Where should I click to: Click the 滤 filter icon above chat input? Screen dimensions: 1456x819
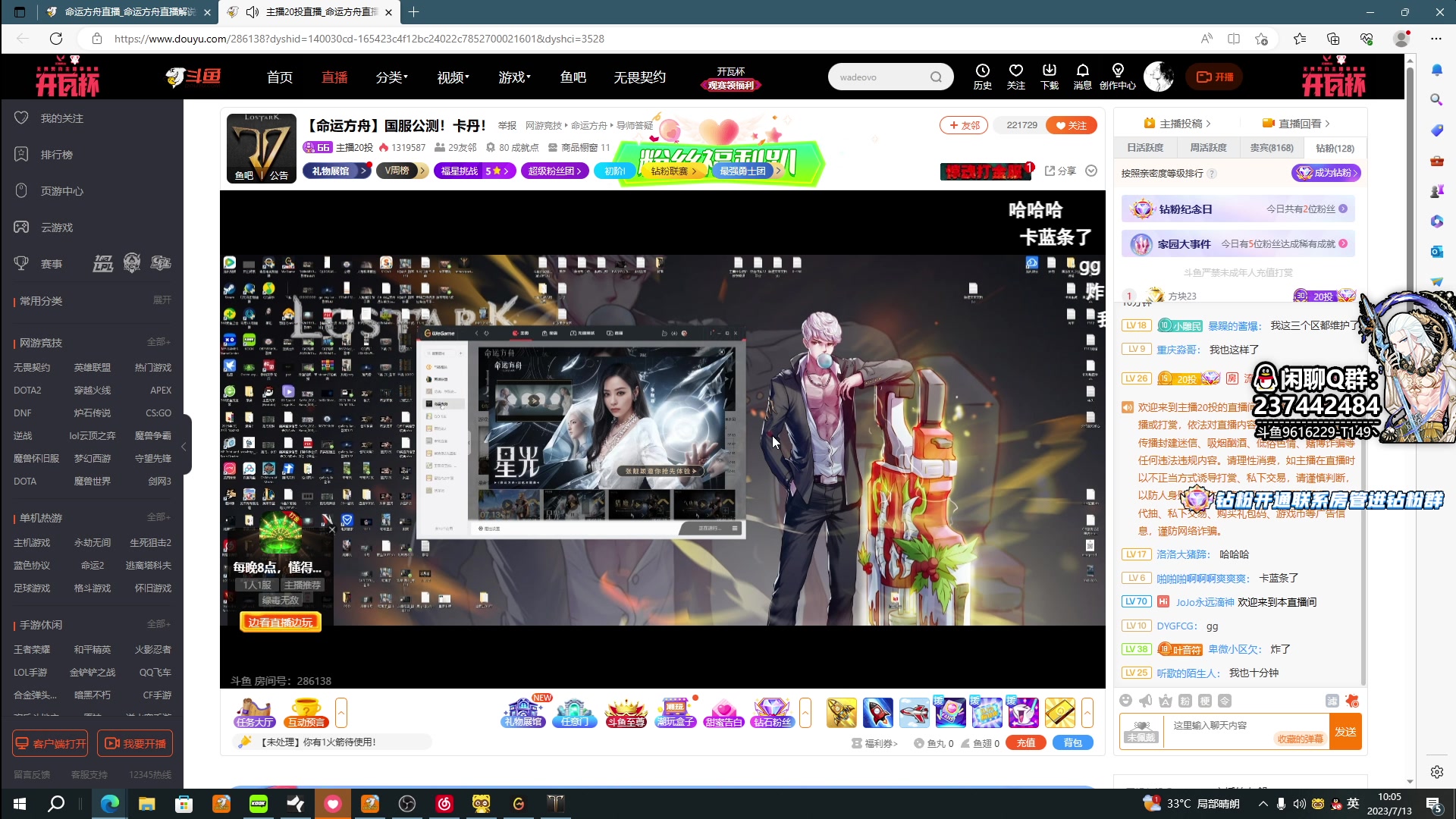(x=1332, y=701)
